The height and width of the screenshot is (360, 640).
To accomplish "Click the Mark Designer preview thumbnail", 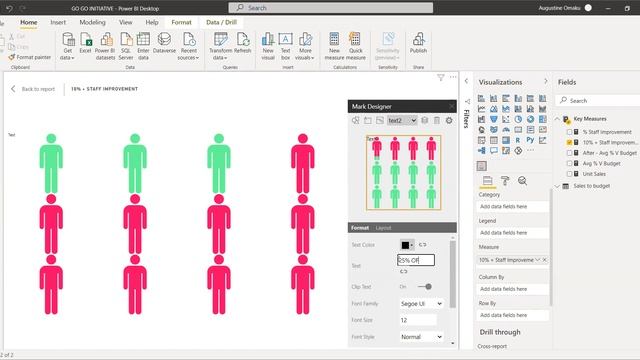I will pos(403,173).
